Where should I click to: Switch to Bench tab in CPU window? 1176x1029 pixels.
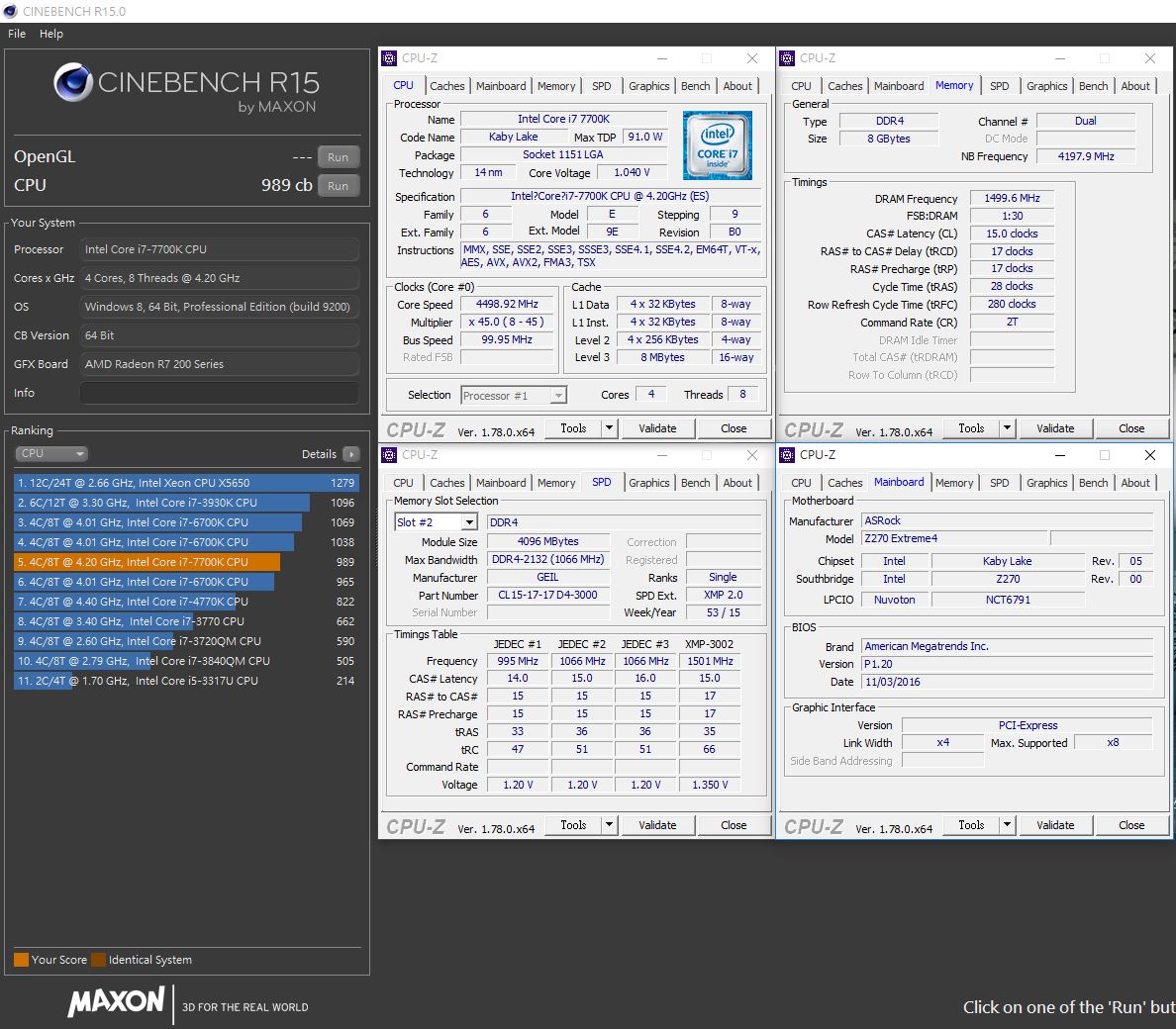point(695,86)
